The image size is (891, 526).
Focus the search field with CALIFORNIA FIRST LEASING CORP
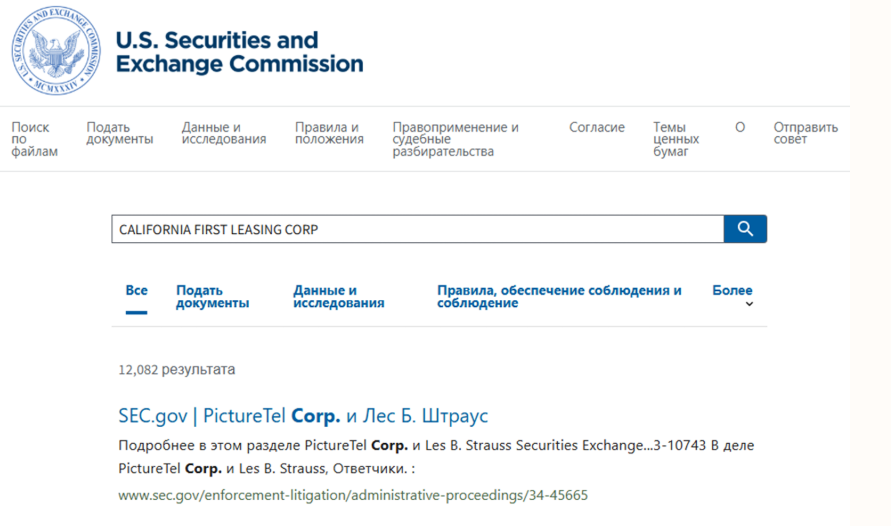click(x=418, y=229)
